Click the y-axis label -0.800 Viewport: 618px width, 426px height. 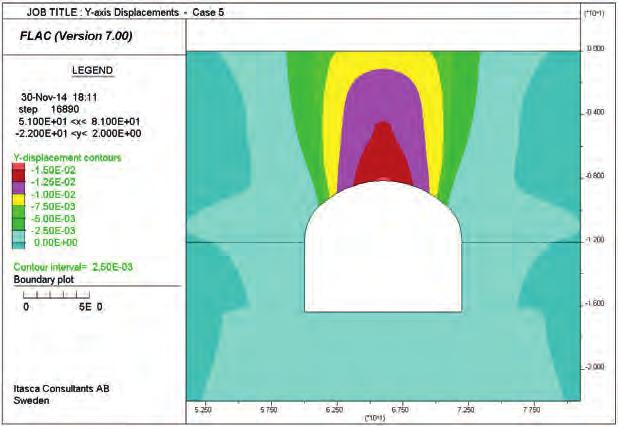pyautogui.click(x=594, y=176)
